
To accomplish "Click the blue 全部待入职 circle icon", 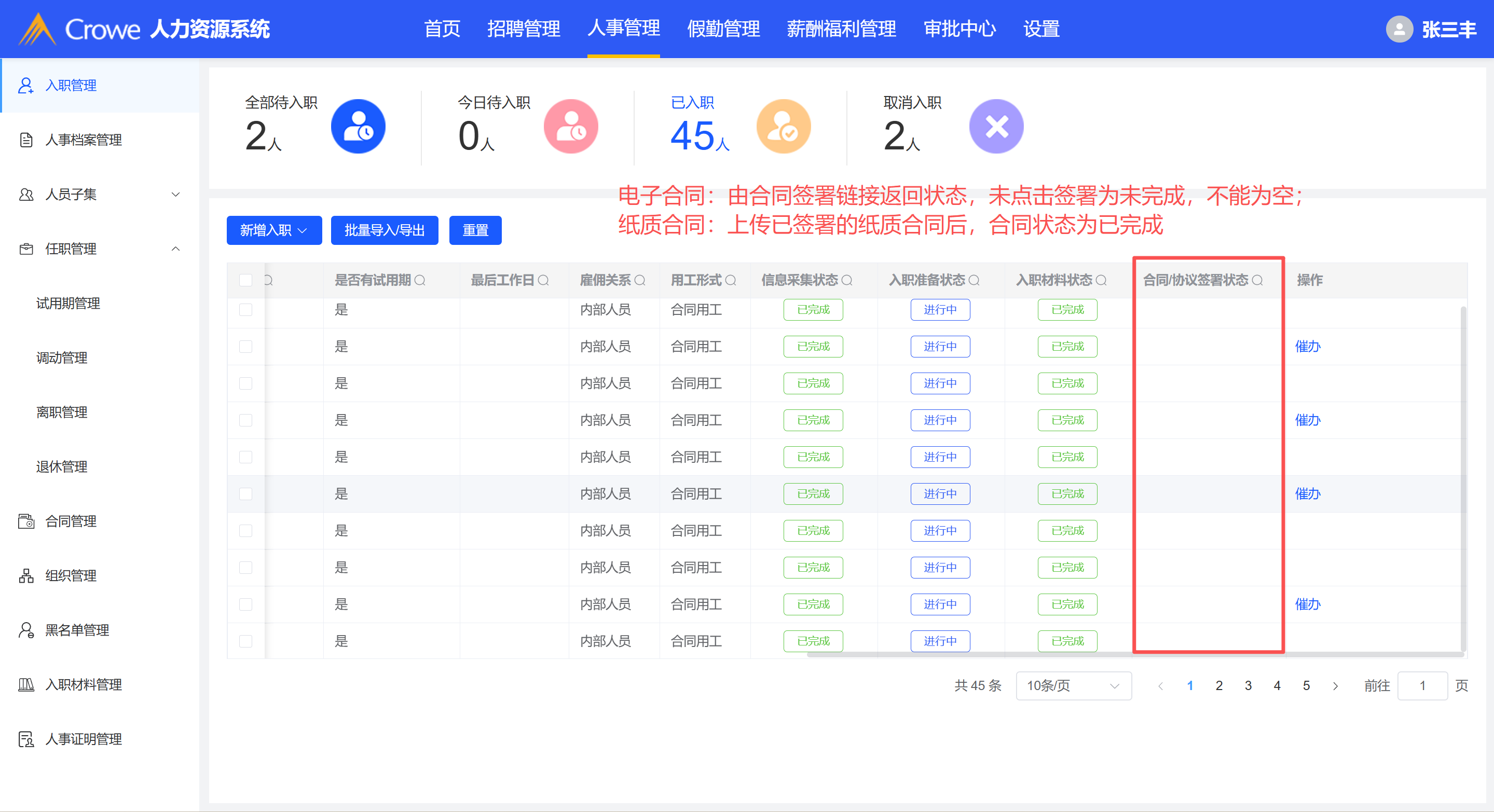I will pyautogui.click(x=358, y=127).
